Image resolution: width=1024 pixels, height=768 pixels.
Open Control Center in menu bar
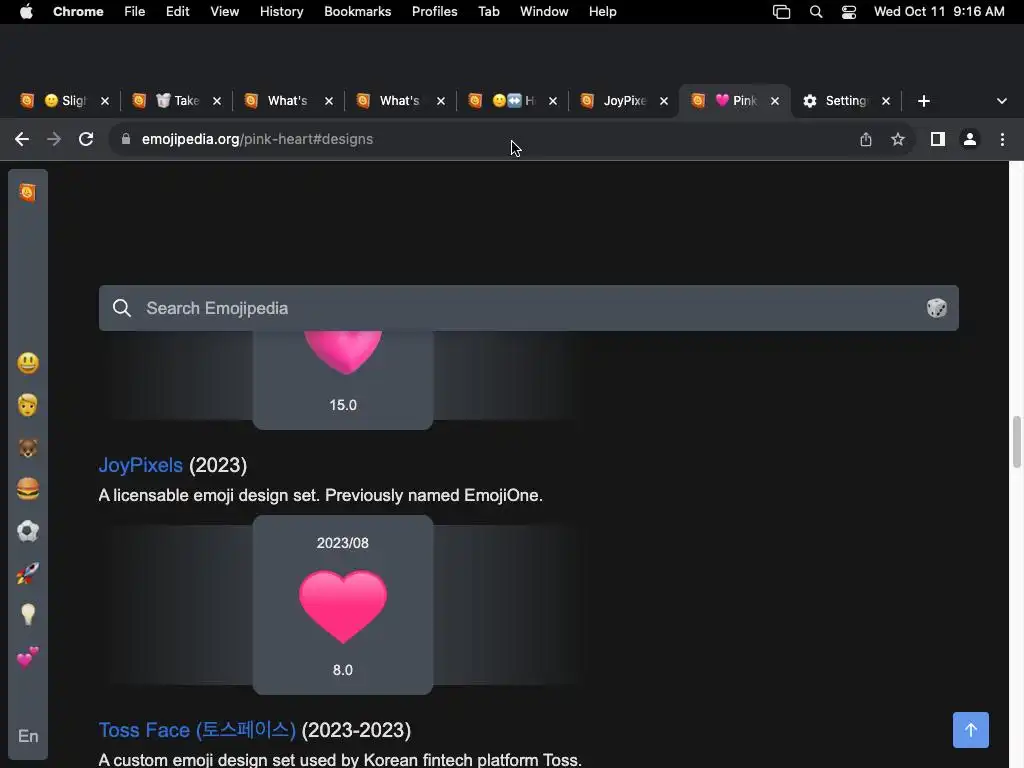848,11
